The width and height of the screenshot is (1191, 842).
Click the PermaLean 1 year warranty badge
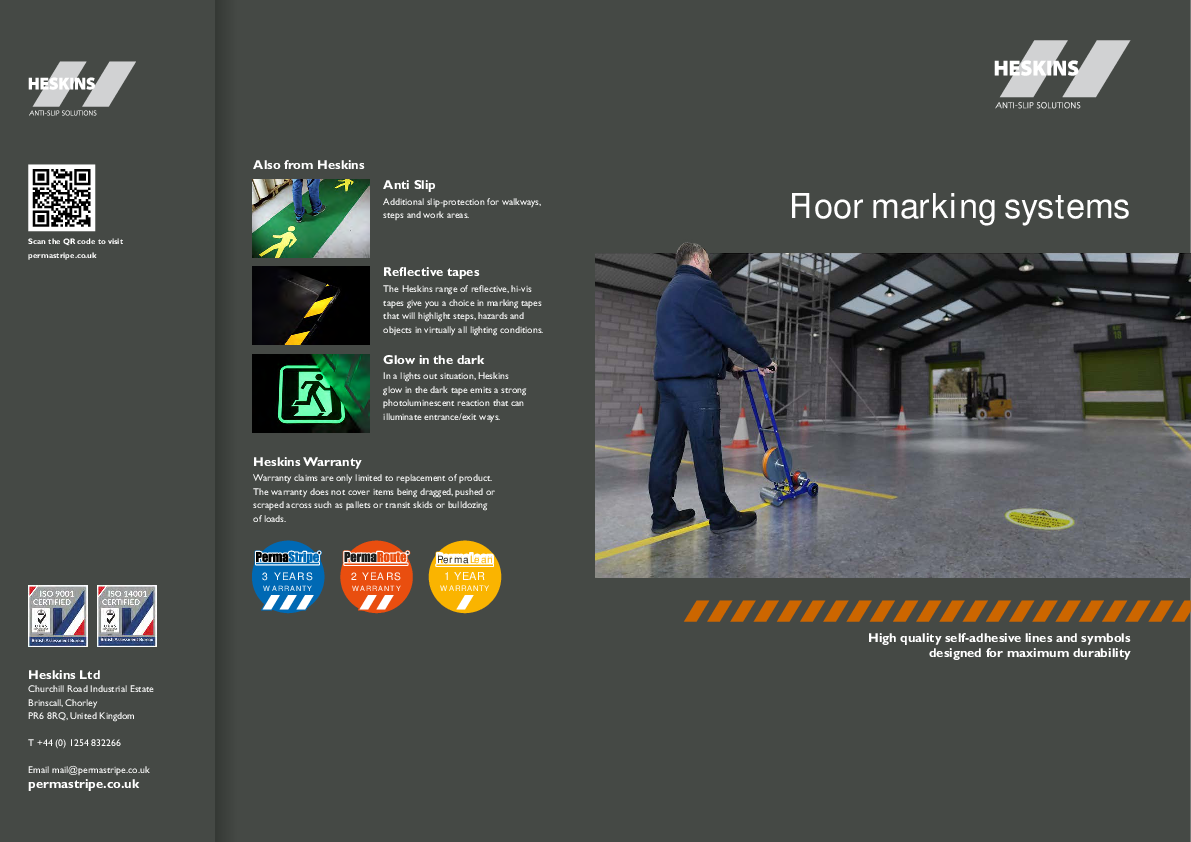pyautogui.click(x=465, y=576)
